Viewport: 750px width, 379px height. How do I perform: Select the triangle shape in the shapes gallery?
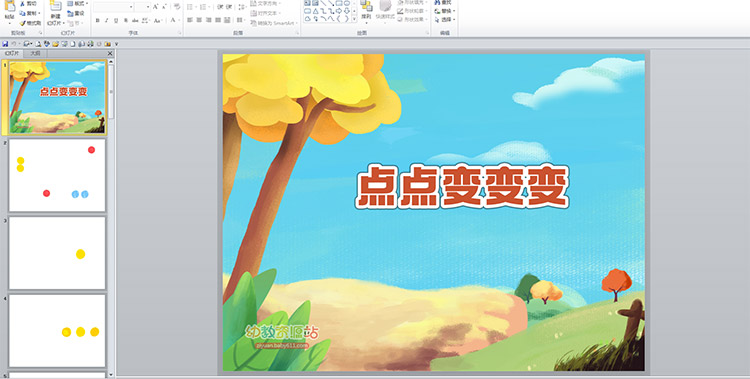(316, 11)
